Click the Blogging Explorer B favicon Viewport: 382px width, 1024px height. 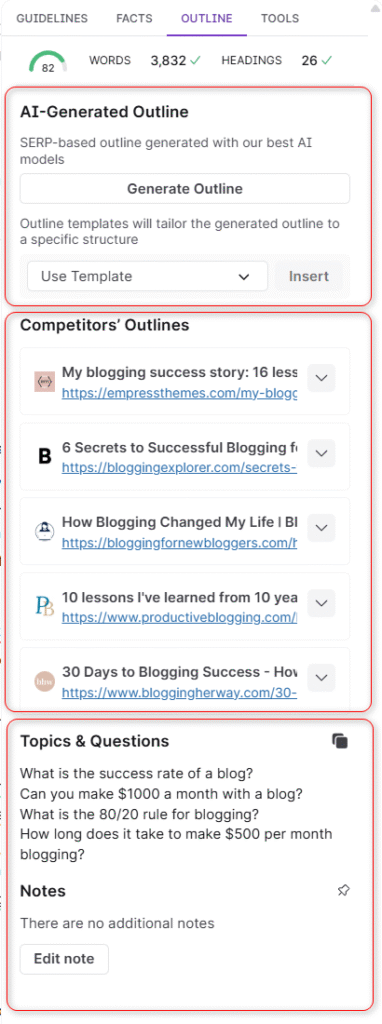click(x=44, y=456)
